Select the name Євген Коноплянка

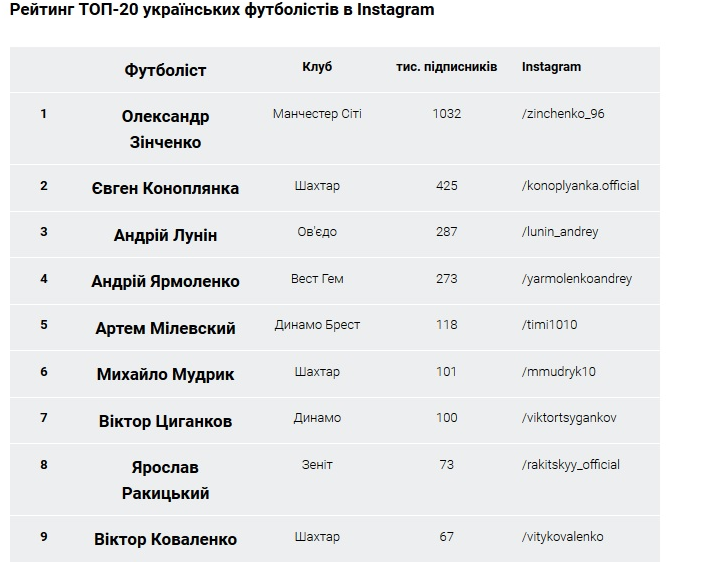pyautogui.click(x=166, y=188)
